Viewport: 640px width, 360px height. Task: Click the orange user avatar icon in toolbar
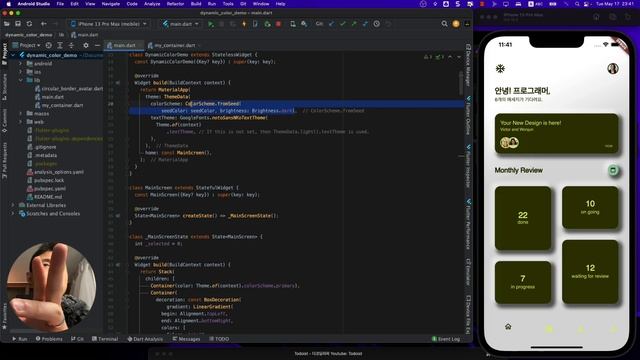[x=456, y=24]
